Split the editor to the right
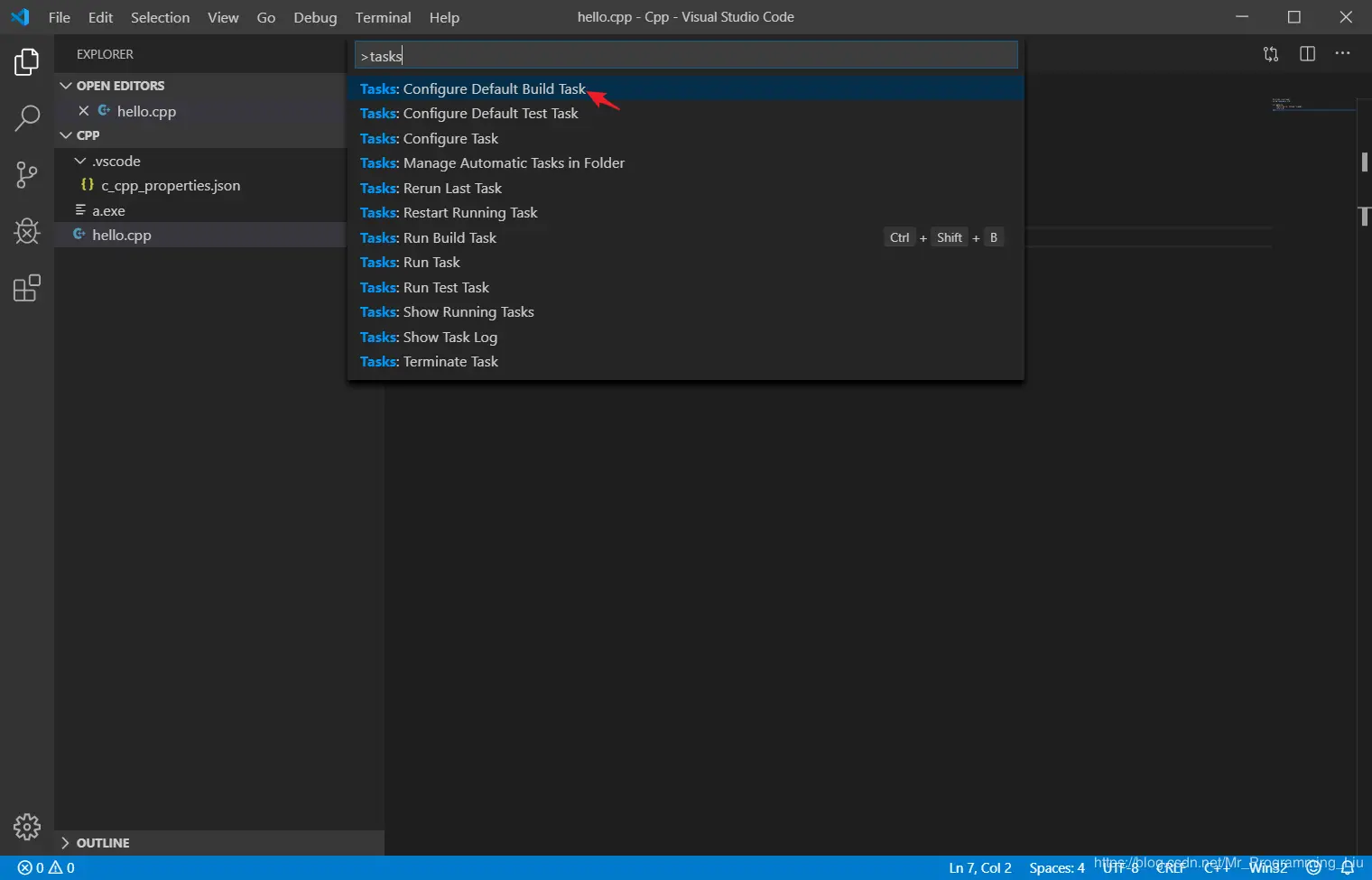This screenshot has height=880, width=1372. click(x=1307, y=54)
